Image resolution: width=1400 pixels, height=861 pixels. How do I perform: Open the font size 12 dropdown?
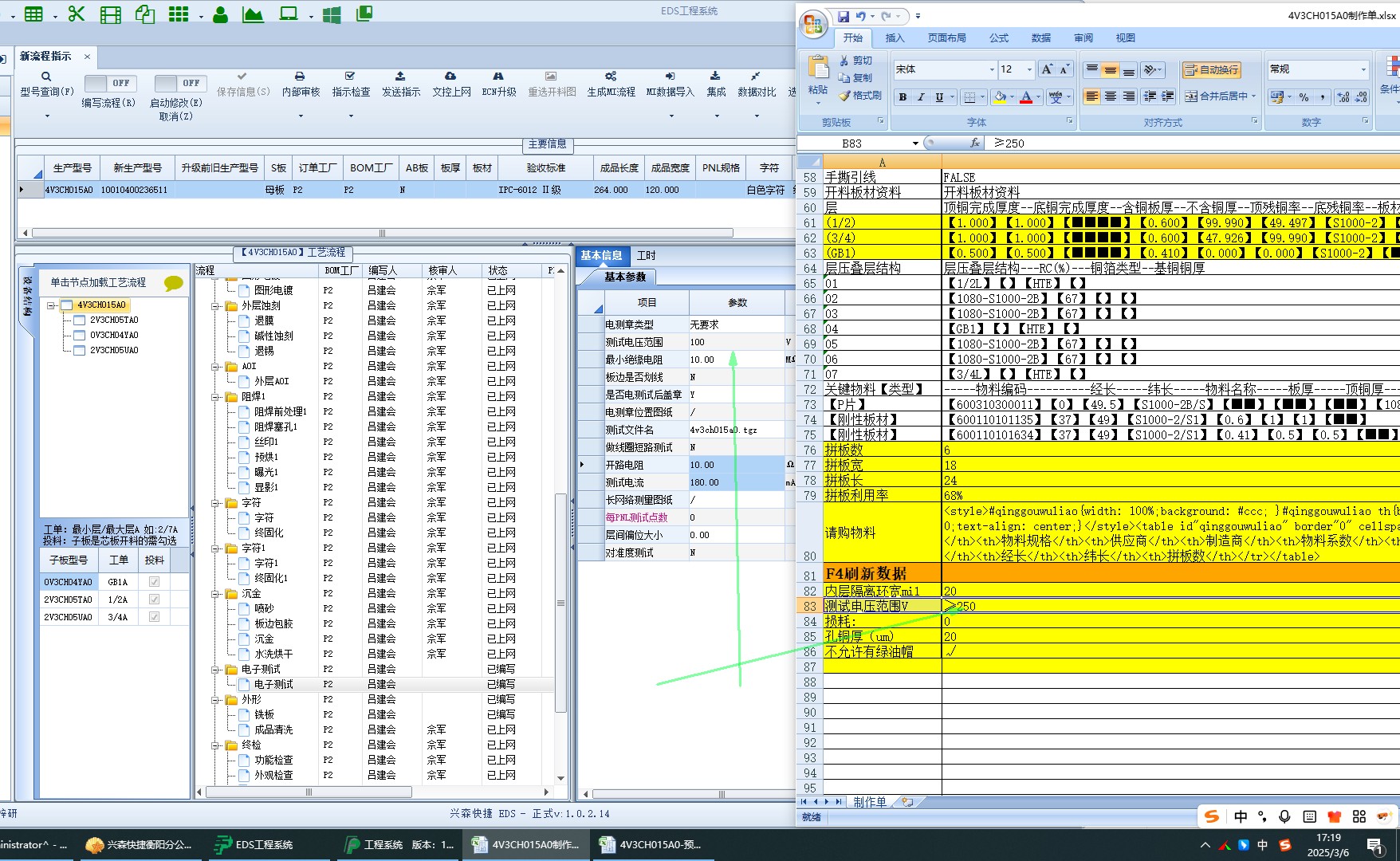coord(1029,70)
